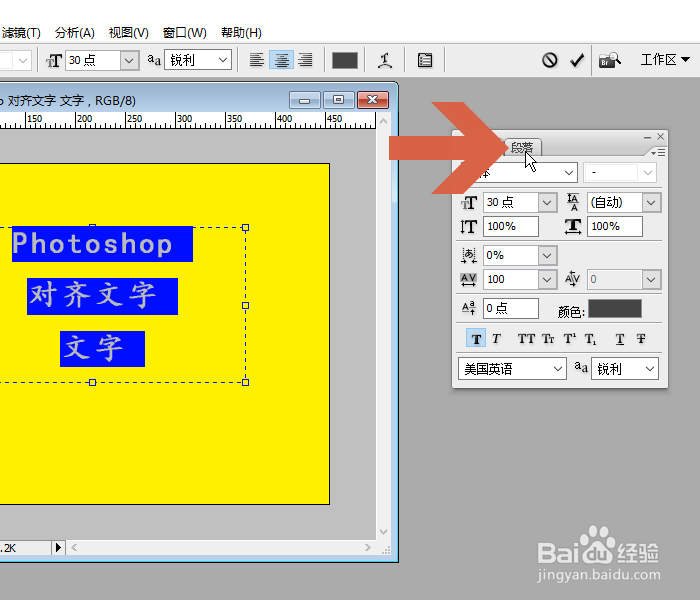Toggle all caps TT button
This screenshot has width=700, height=600.
click(526, 339)
